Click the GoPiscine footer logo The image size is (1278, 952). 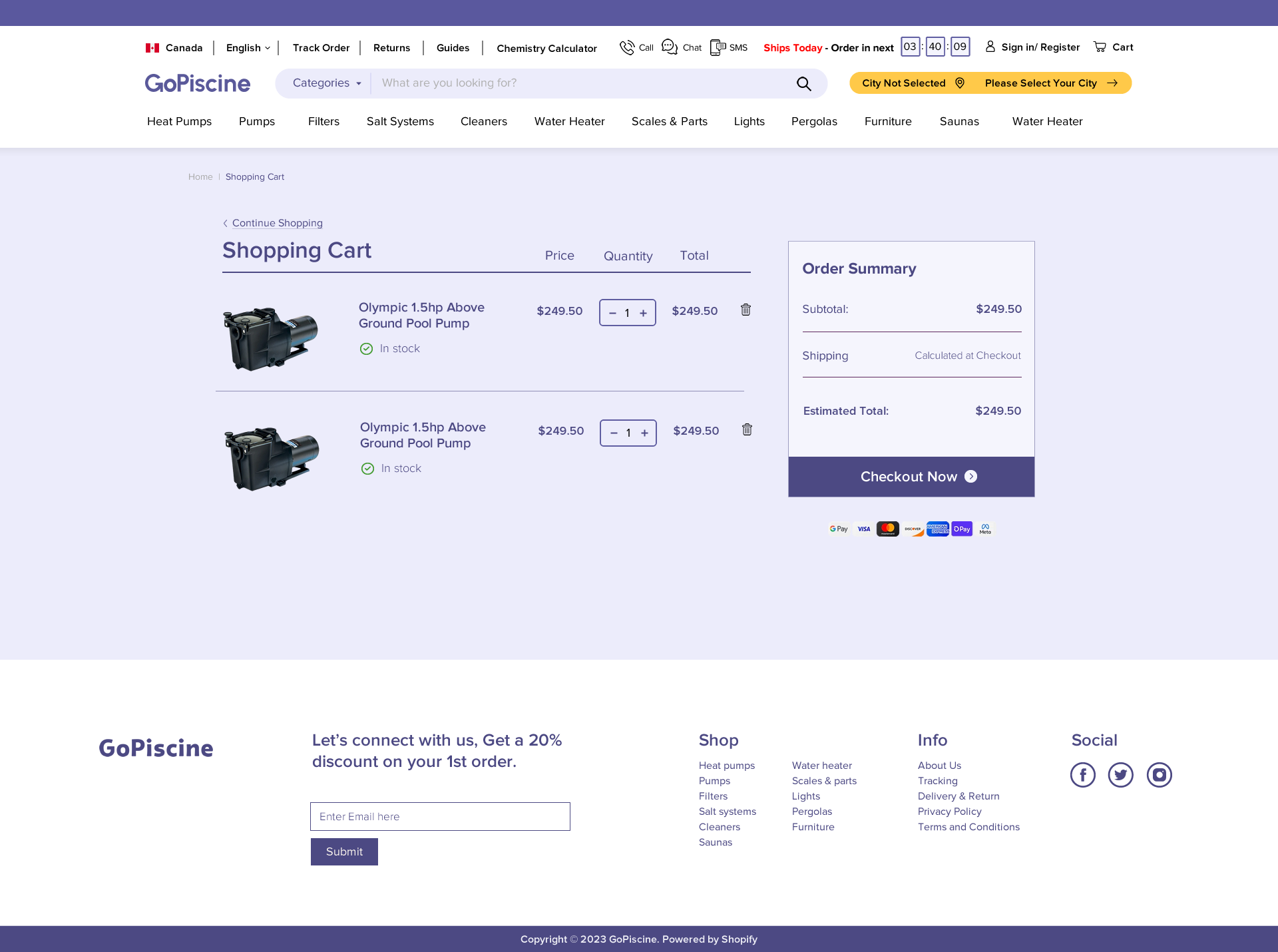[x=156, y=748]
